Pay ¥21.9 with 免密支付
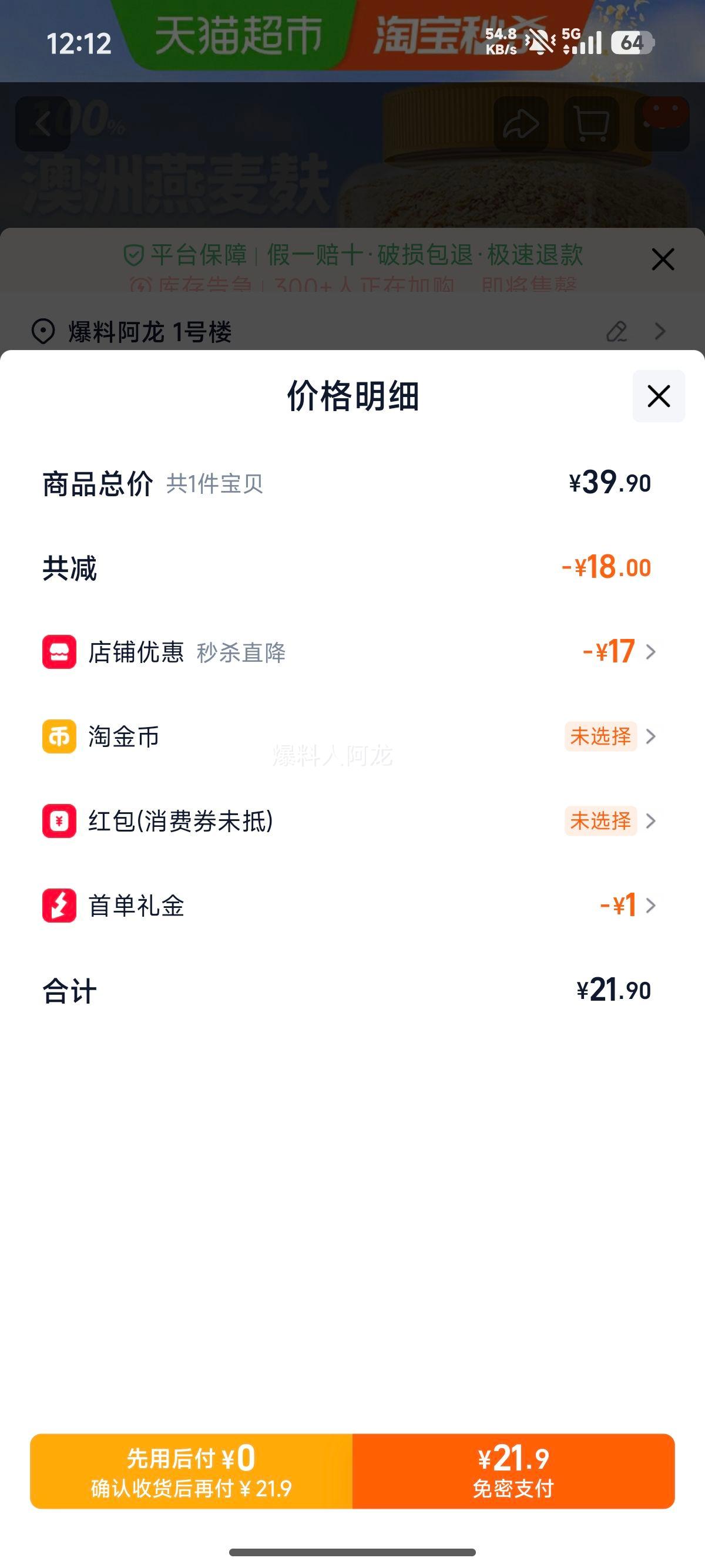The width and height of the screenshot is (705, 1568). click(513, 1471)
